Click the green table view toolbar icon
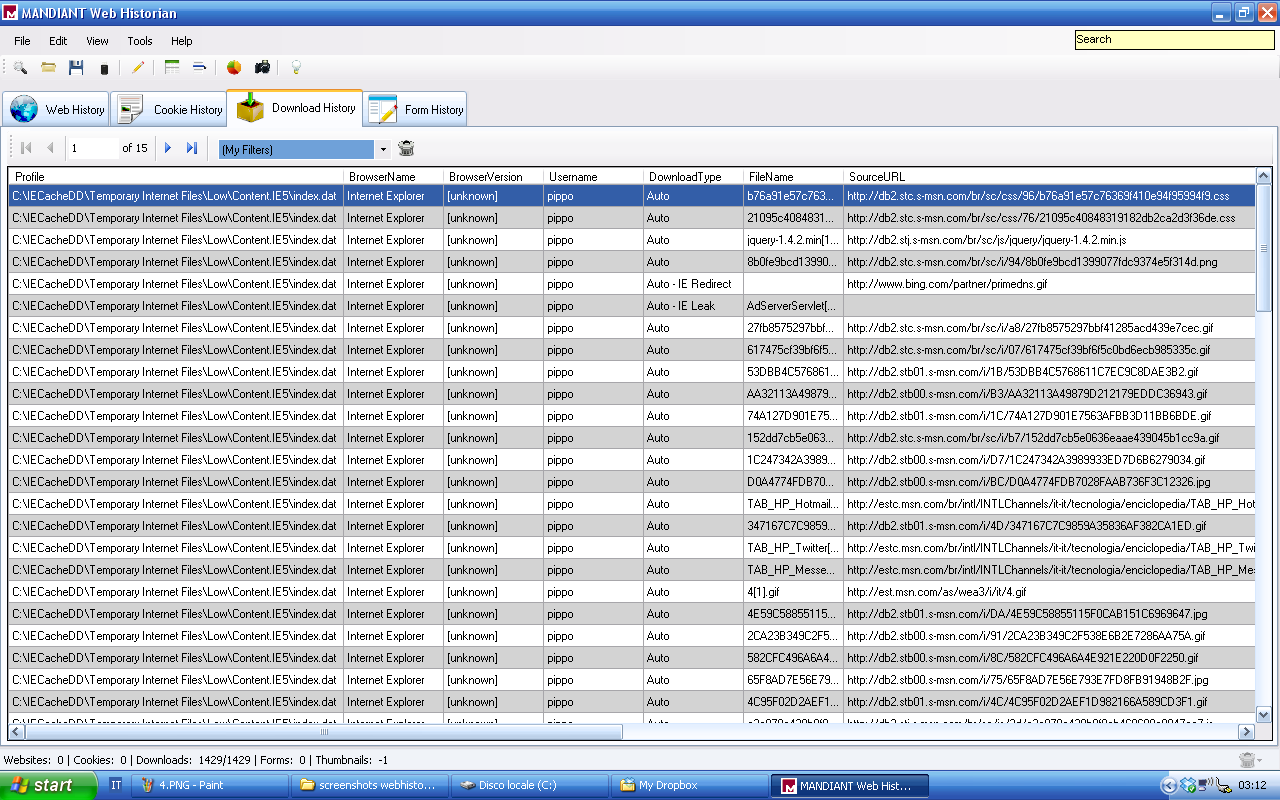1280x800 pixels. (172, 68)
